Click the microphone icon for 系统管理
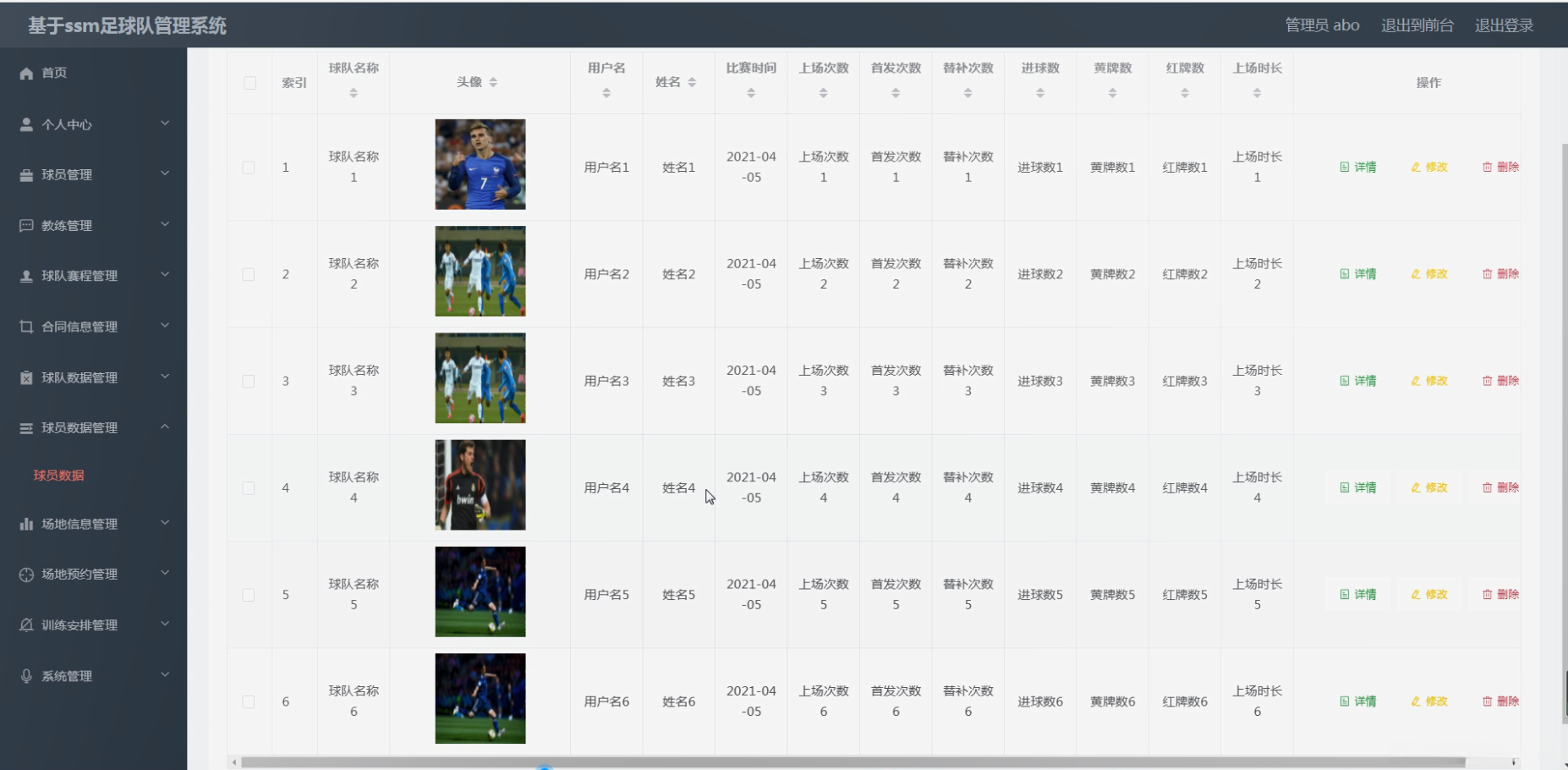 pos(26,676)
